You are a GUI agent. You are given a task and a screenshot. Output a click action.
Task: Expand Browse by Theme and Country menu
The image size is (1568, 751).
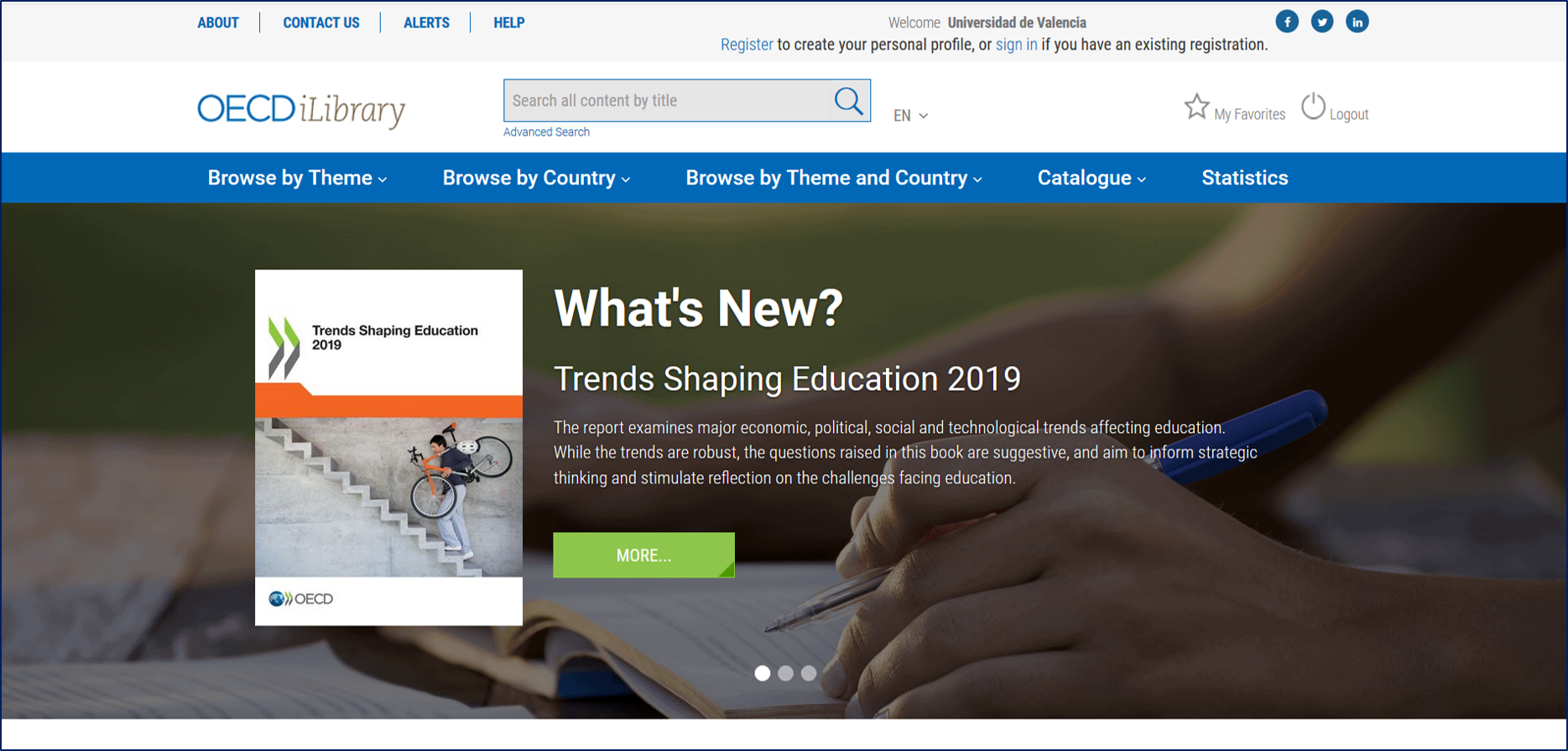834,178
